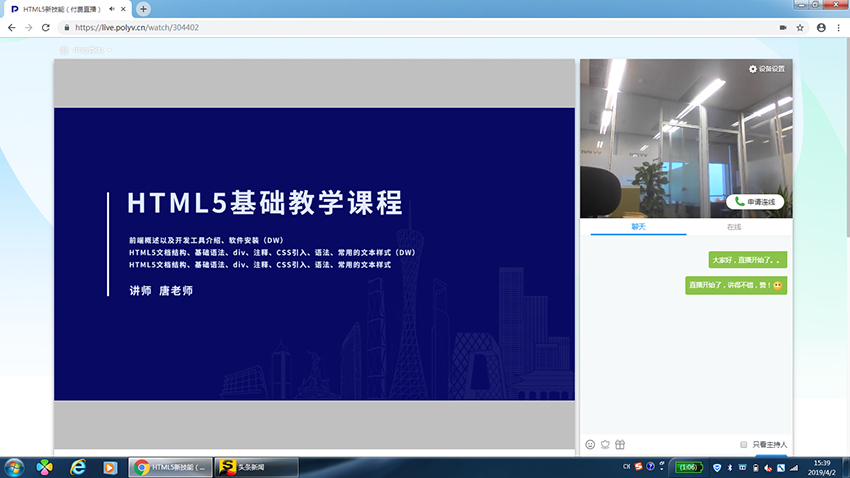The height and width of the screenshot is (478, 850).
Task: Bookmark this page with the star icon
Action: (800, 28)
